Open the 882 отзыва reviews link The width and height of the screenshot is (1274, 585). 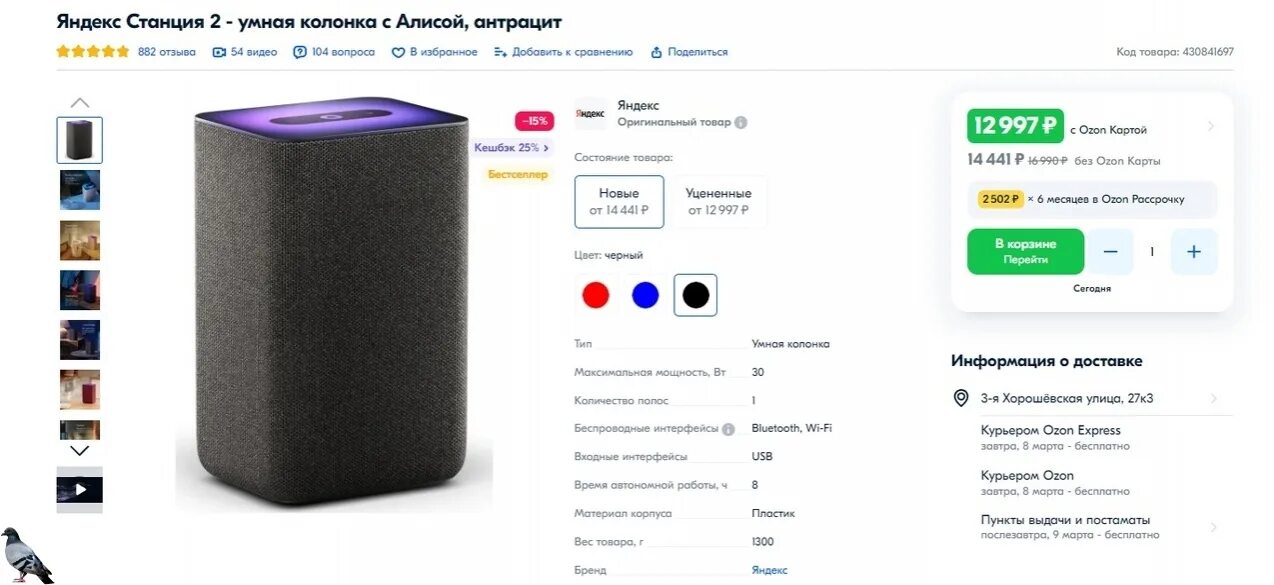tap(167, 52)
